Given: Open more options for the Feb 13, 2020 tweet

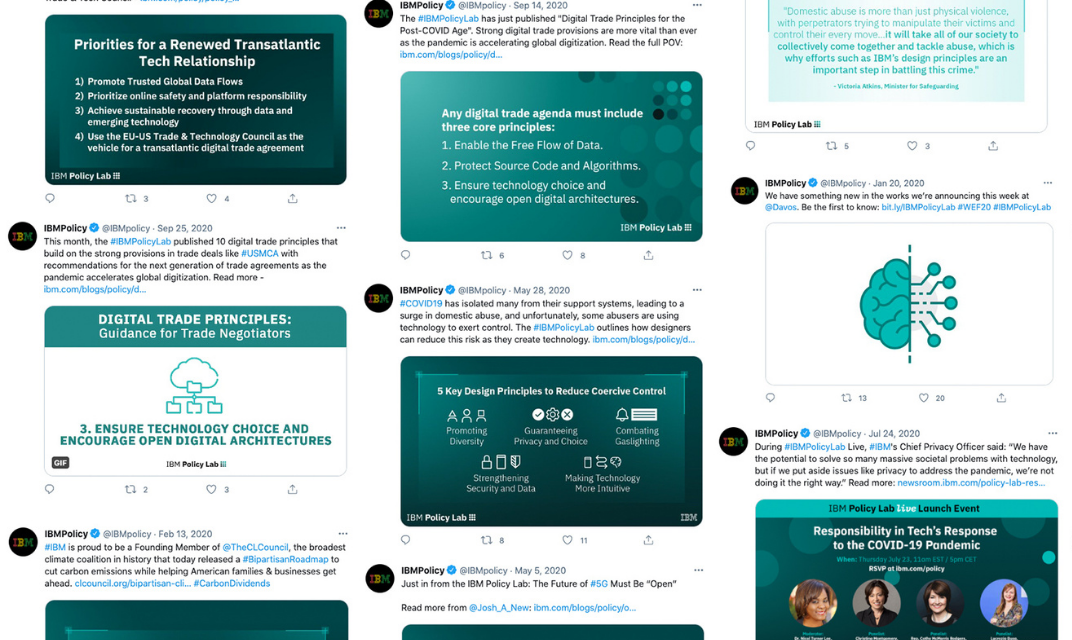Looking at the screenshot, I should click(343, 533).
